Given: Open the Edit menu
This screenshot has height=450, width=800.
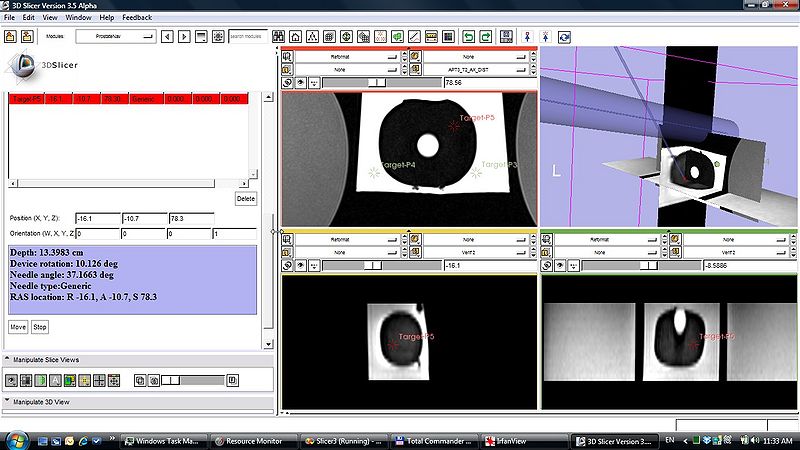Looking at the screenshot, I should coord(29,17).
